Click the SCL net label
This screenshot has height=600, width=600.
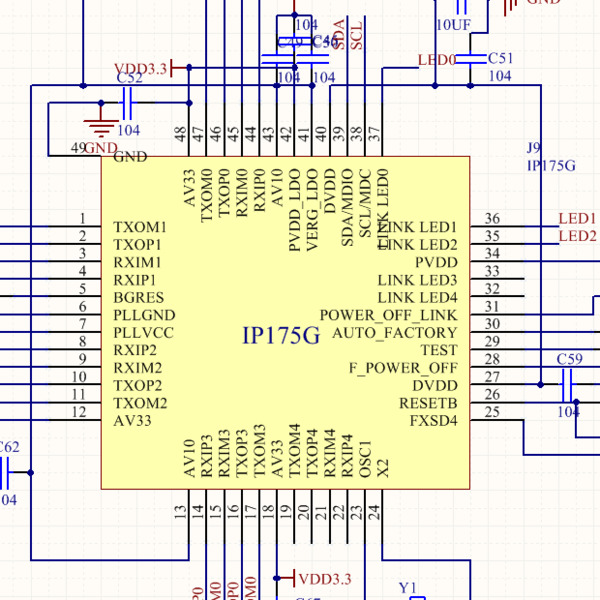tap(356, 35)
